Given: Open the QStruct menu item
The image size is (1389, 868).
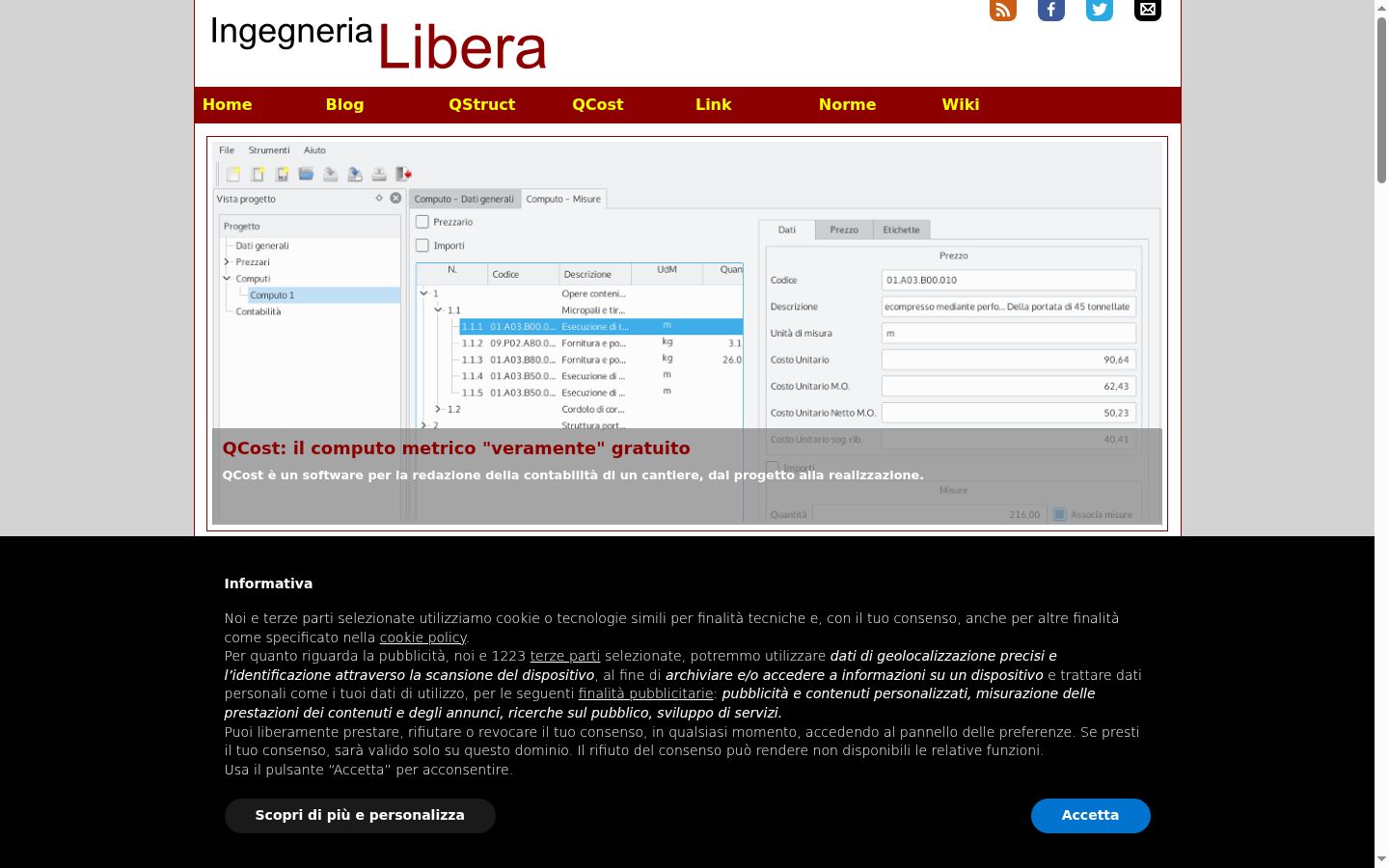Looking at the screenshot, I should pyautogui.click(x=481, y=104).
